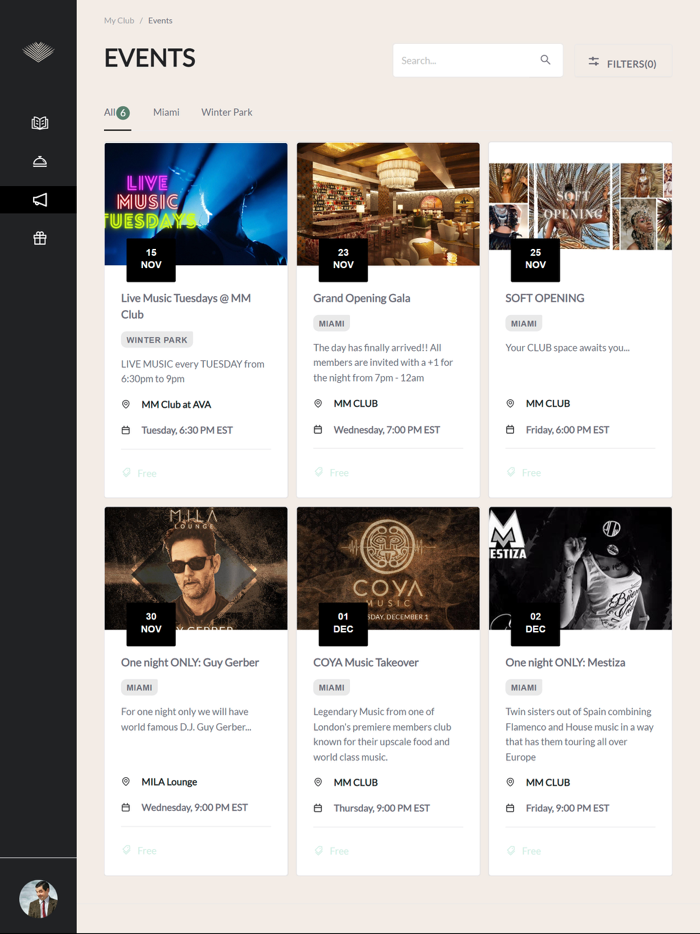Click price tag icon in Live Music Tuesdays card

click(126, 473)
